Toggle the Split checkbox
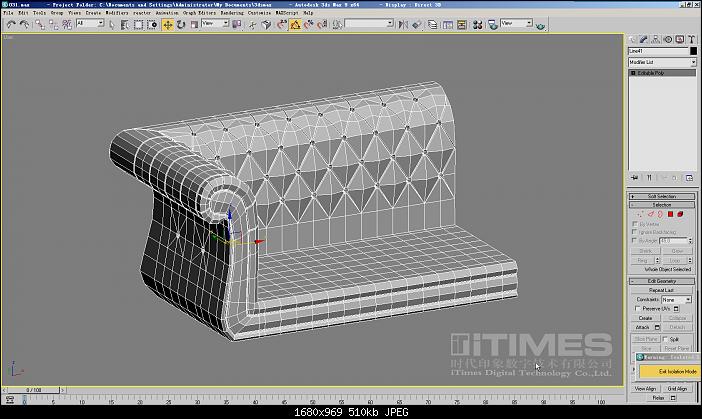The image size is (702, 419). (x=665, y=339)
